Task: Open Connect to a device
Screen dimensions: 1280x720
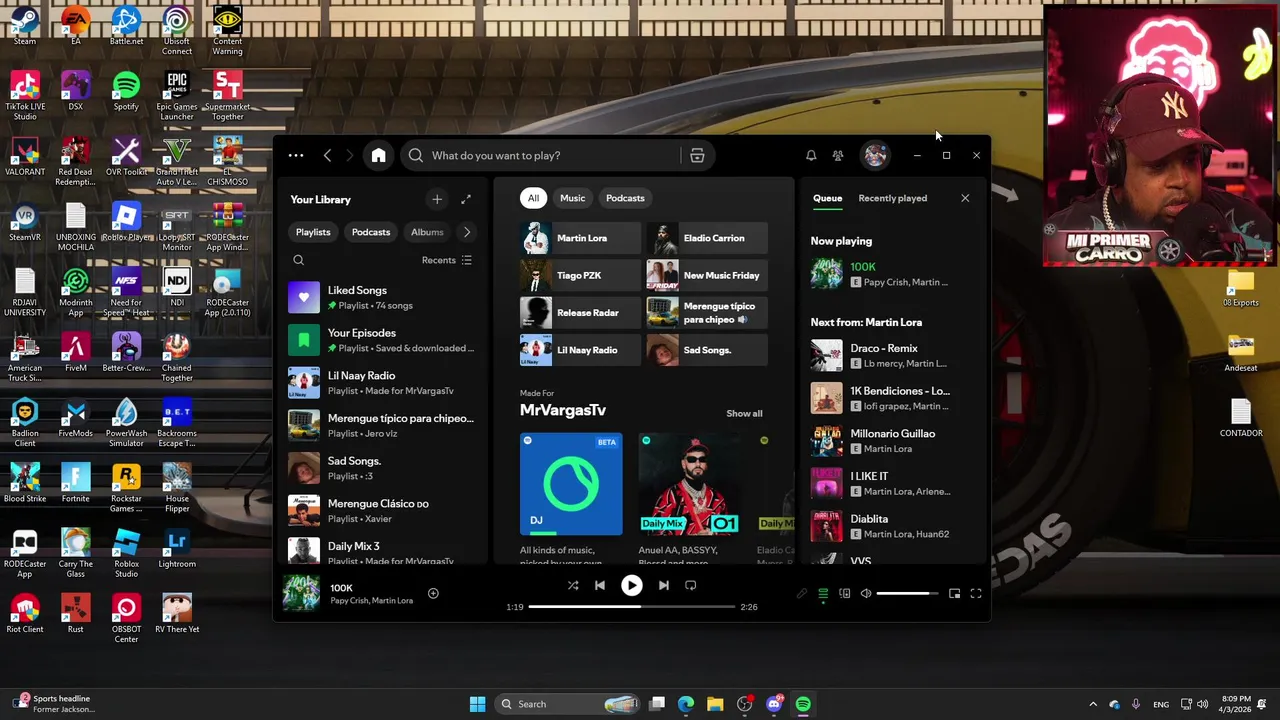Action: point(845,593)
